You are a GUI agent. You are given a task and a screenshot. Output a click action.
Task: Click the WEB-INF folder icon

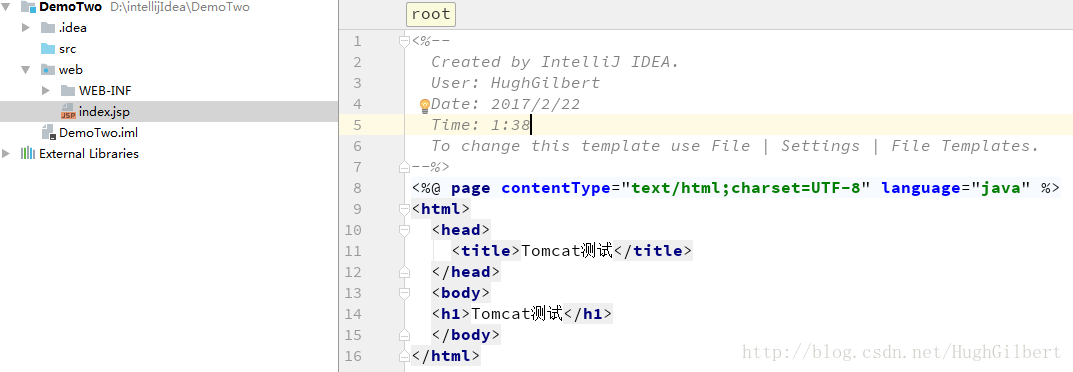pos(68,90)
